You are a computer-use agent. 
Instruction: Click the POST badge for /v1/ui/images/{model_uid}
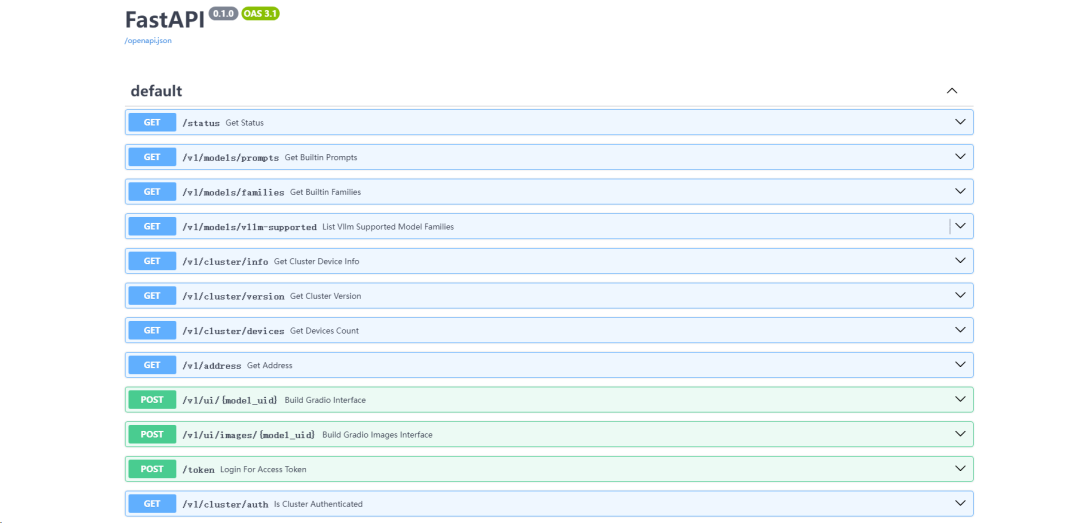[x=152, y=434]
